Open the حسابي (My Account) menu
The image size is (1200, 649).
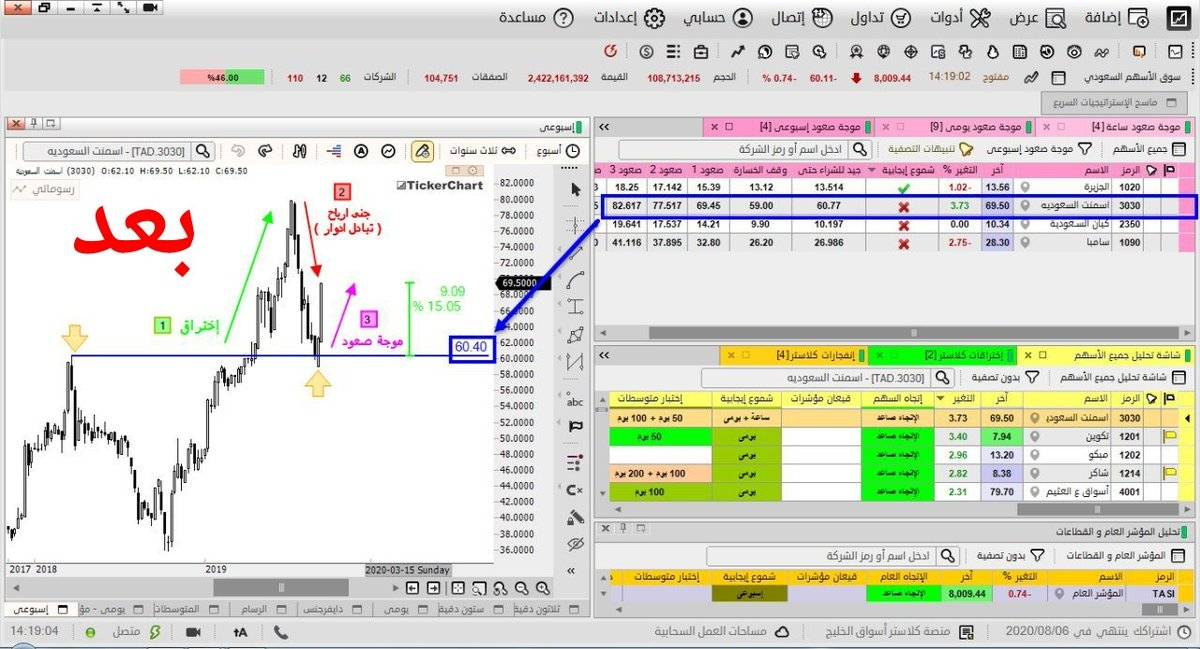click(x=719, y=18)
